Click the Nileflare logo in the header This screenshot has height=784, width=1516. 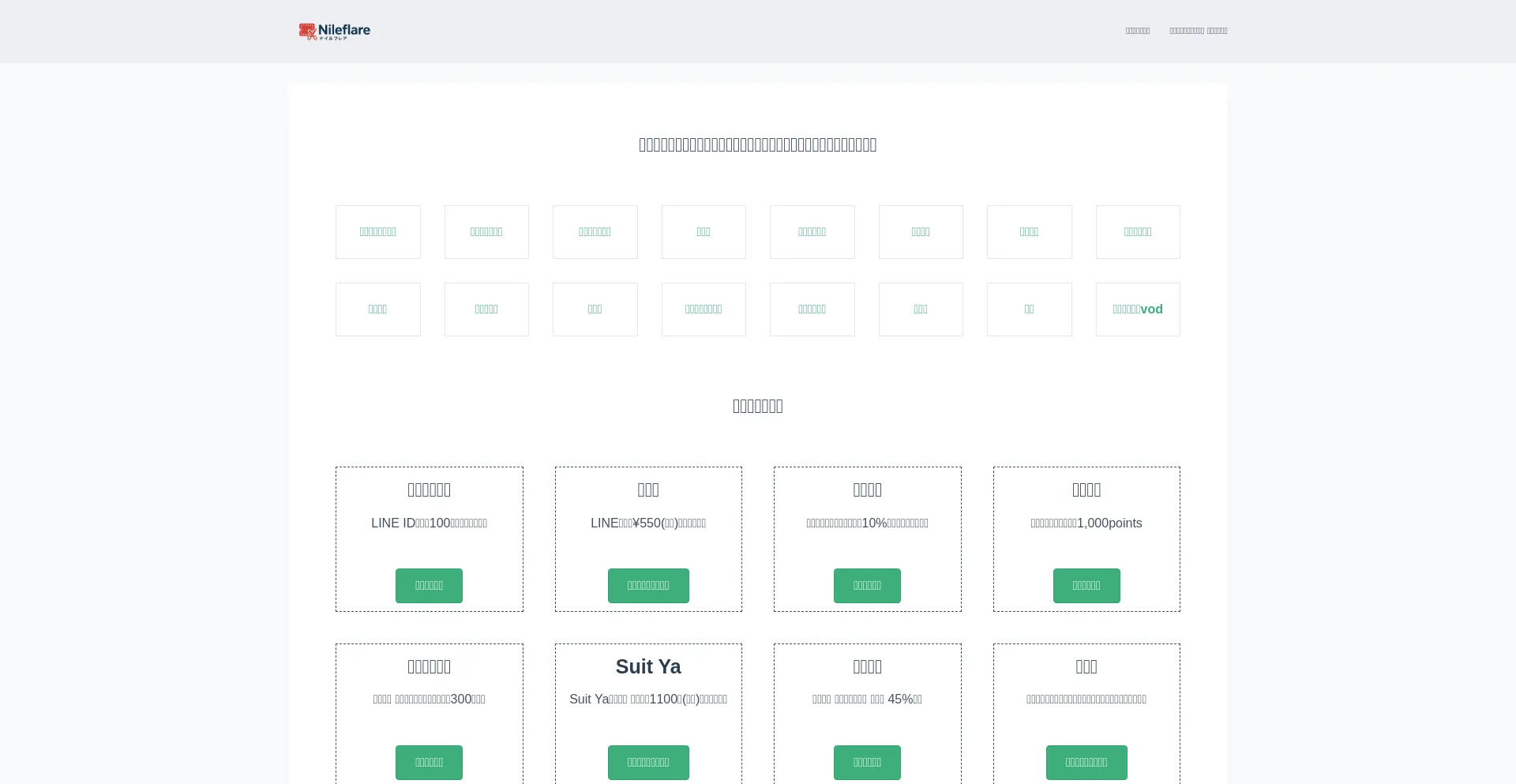pos(335,31)
